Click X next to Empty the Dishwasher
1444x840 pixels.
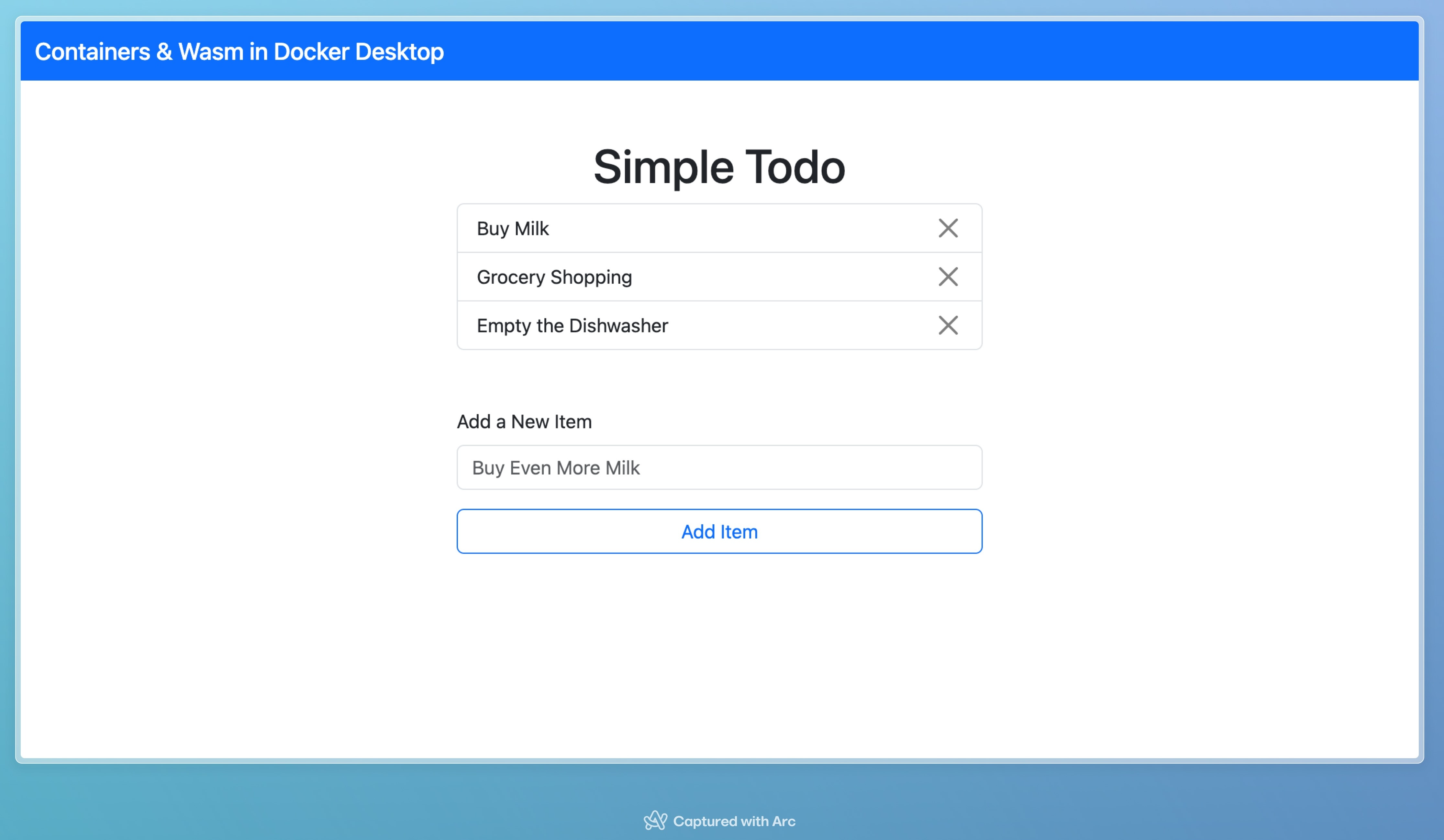coord(948,325)
